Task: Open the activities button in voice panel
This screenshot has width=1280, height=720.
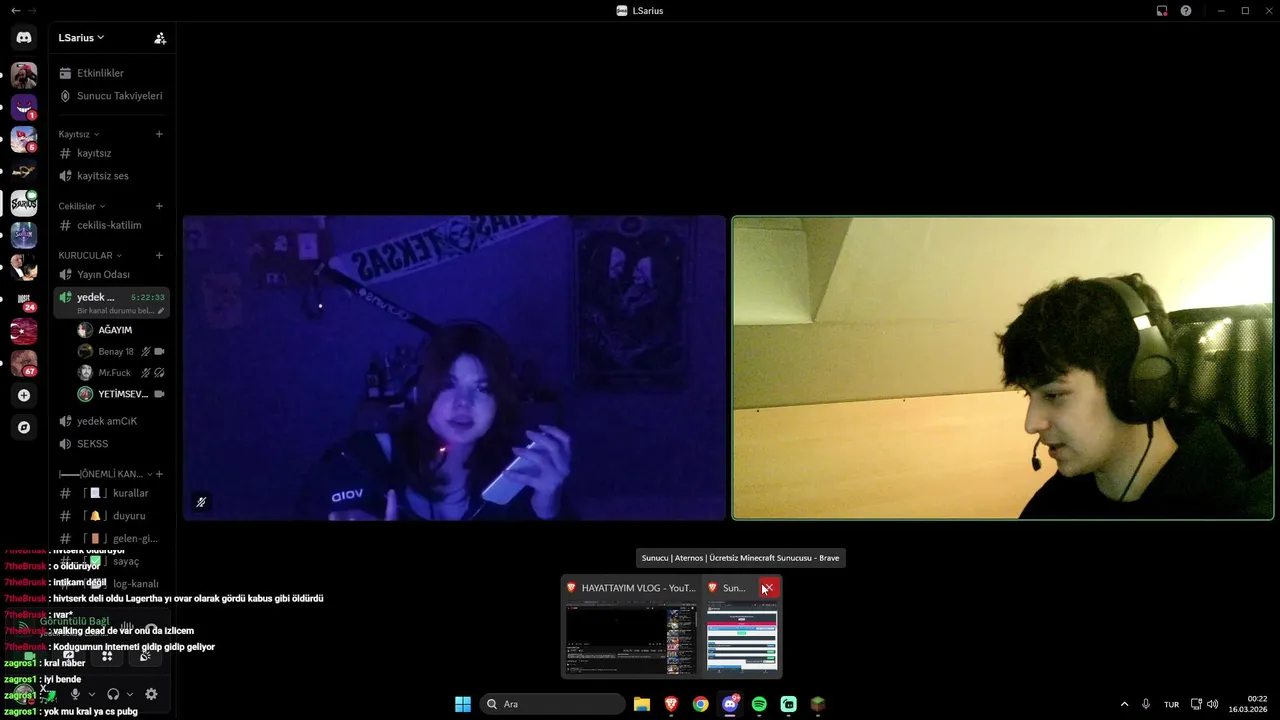Action: [107, 656]
